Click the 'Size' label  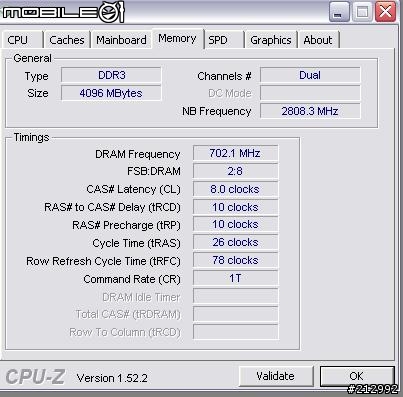(x=38, y=93)
